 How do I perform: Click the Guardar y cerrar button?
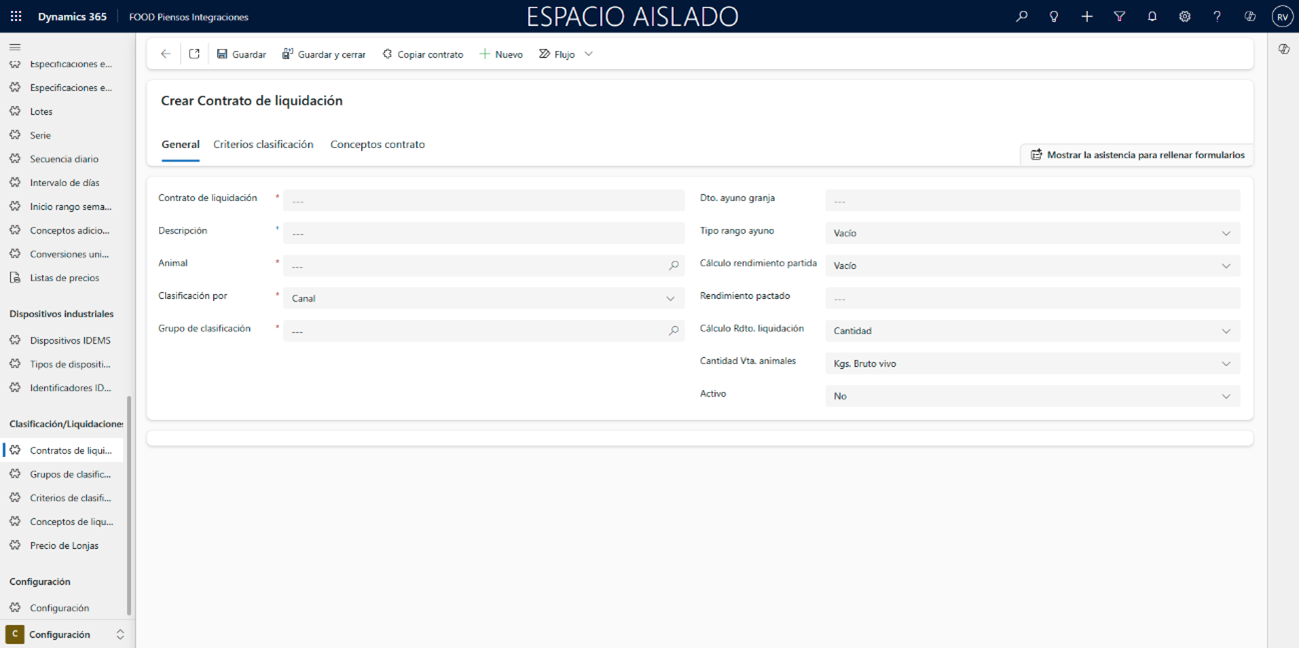point(324,54)
